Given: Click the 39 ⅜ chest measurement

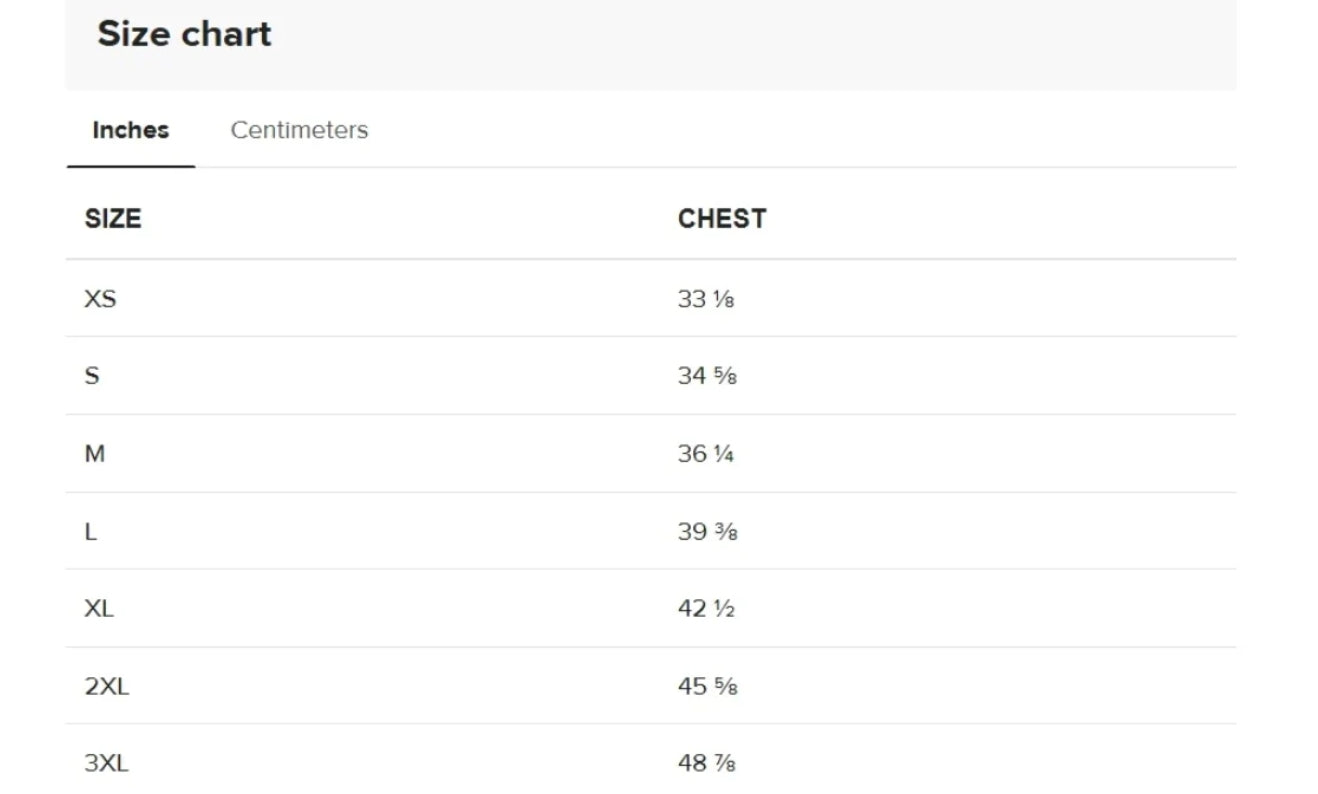Looking at the screenshot, I should pos(707,531).
